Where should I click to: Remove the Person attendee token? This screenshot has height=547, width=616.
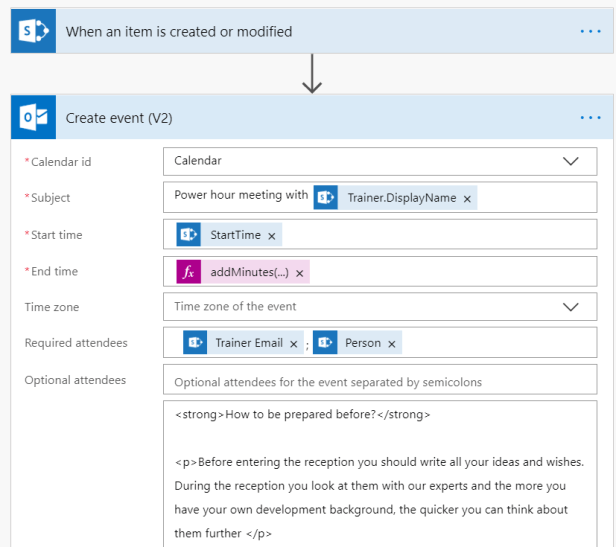pos(392,344)
